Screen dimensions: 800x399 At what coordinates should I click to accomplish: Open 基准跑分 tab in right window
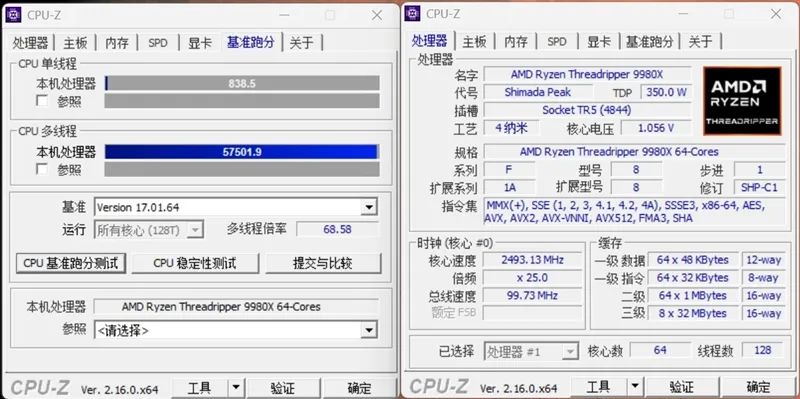pos(649,41)
